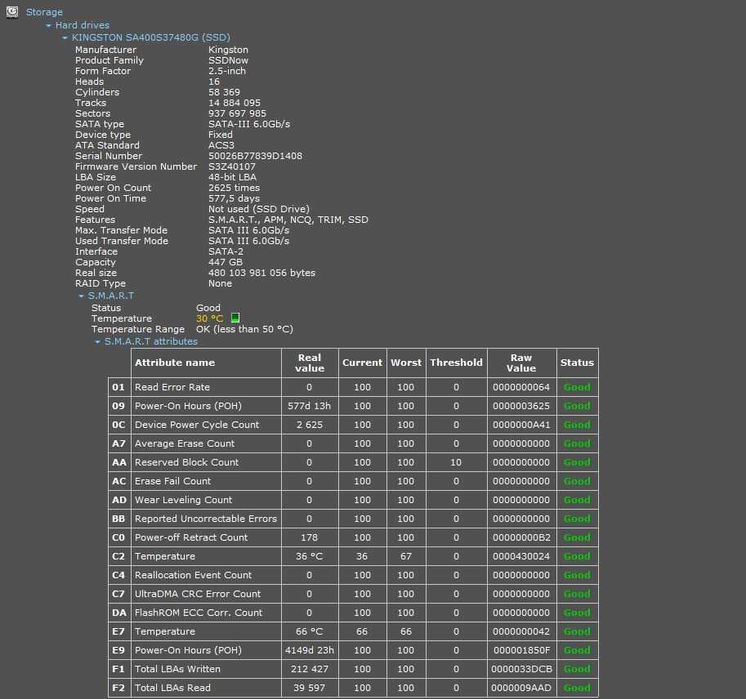Select Device Power Cycle Count row
The height and width of the screenshot is (699, 746).
pyautogui.click(x=353, y=425)
